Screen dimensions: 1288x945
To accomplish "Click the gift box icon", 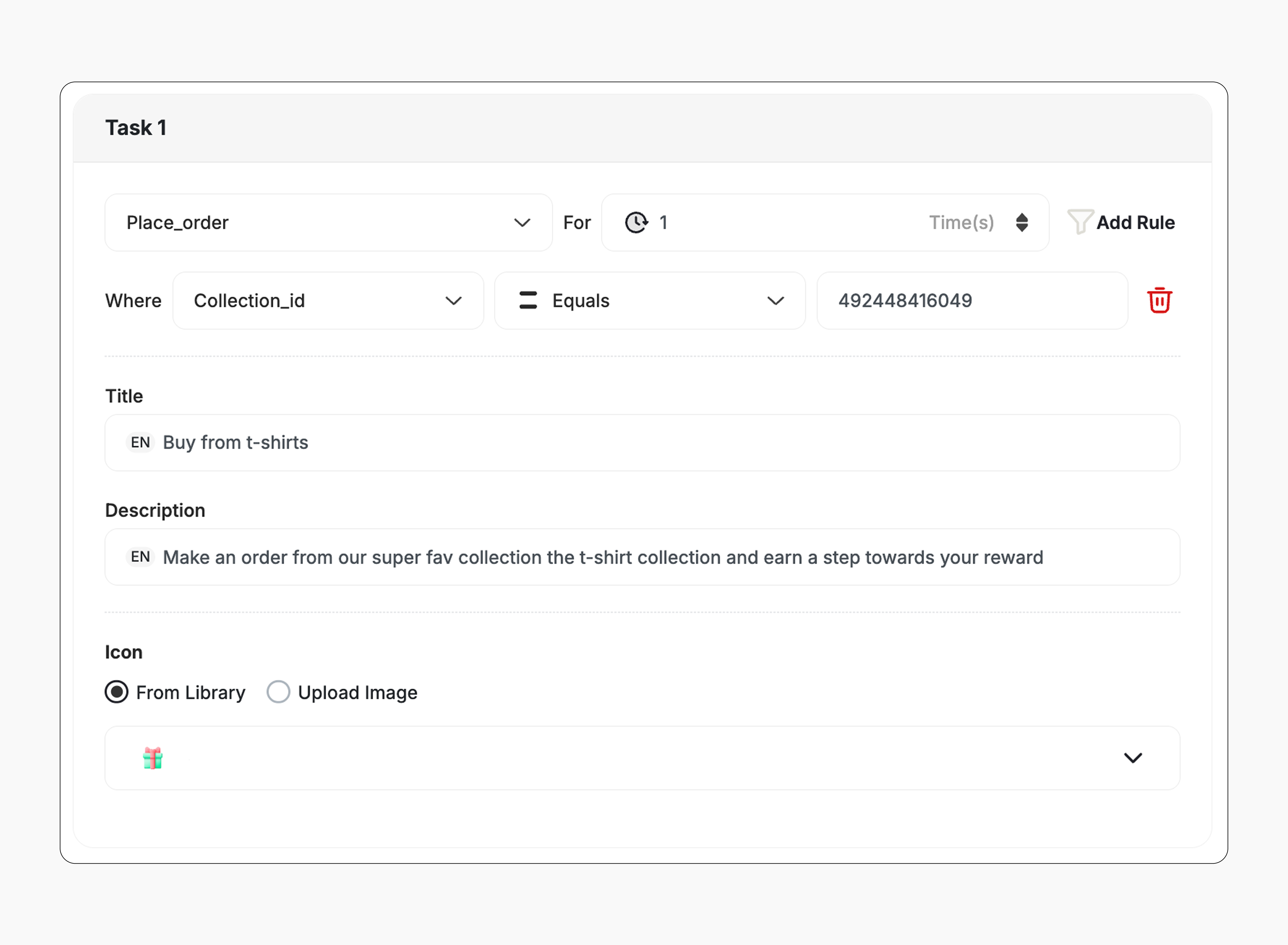I will click(153, 758).
